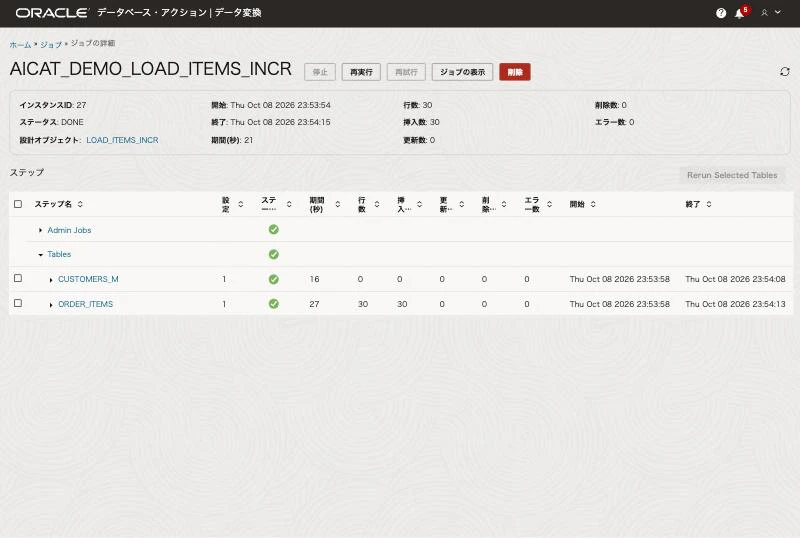Click インスタンスID: 27 text
Screen dimensions: 800x538
click(x=53, y=105)
